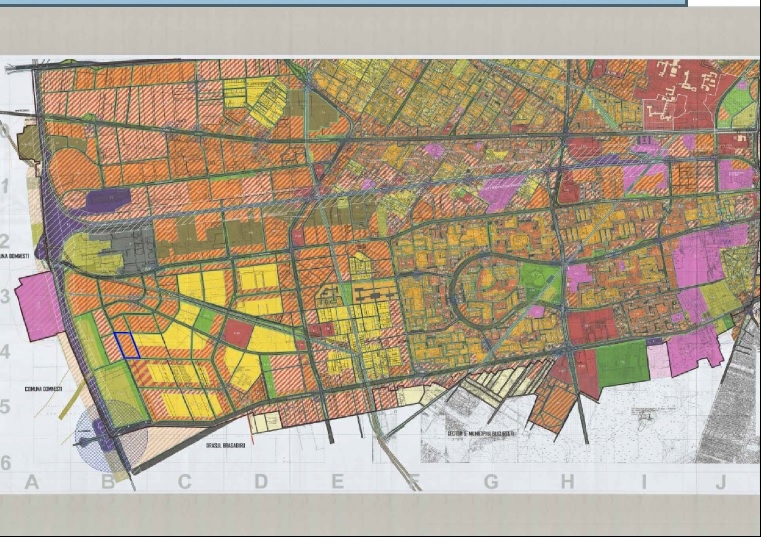This screenshot has height=544, width=767.
Task: Click the blue title bar at top
Action: pos(343,3)
